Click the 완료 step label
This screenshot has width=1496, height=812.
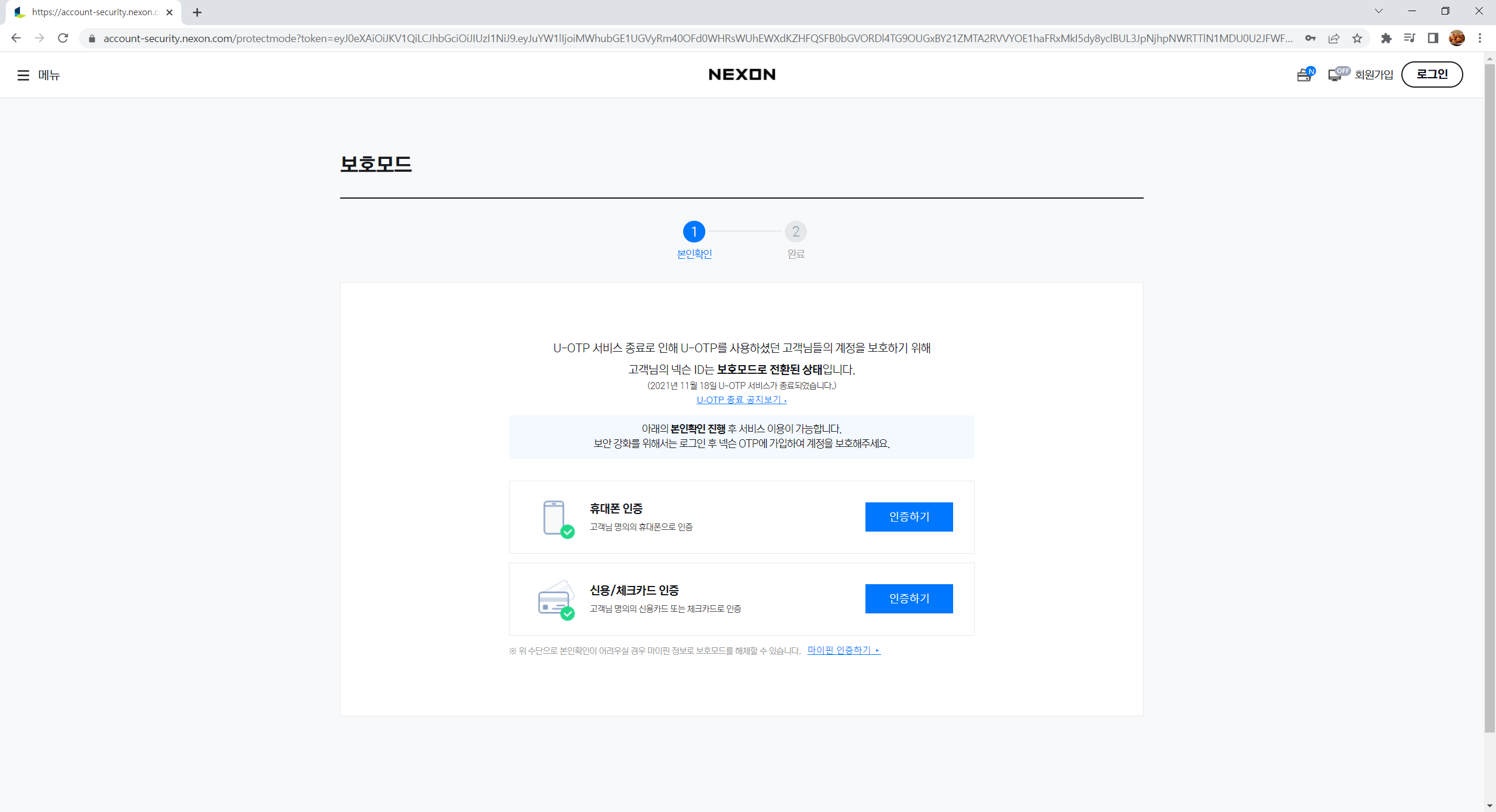point(795,254)
